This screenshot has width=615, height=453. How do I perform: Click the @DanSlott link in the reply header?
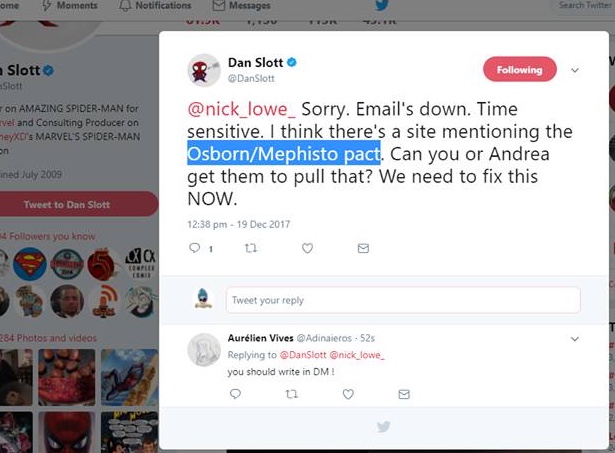[x=303, y=355]
